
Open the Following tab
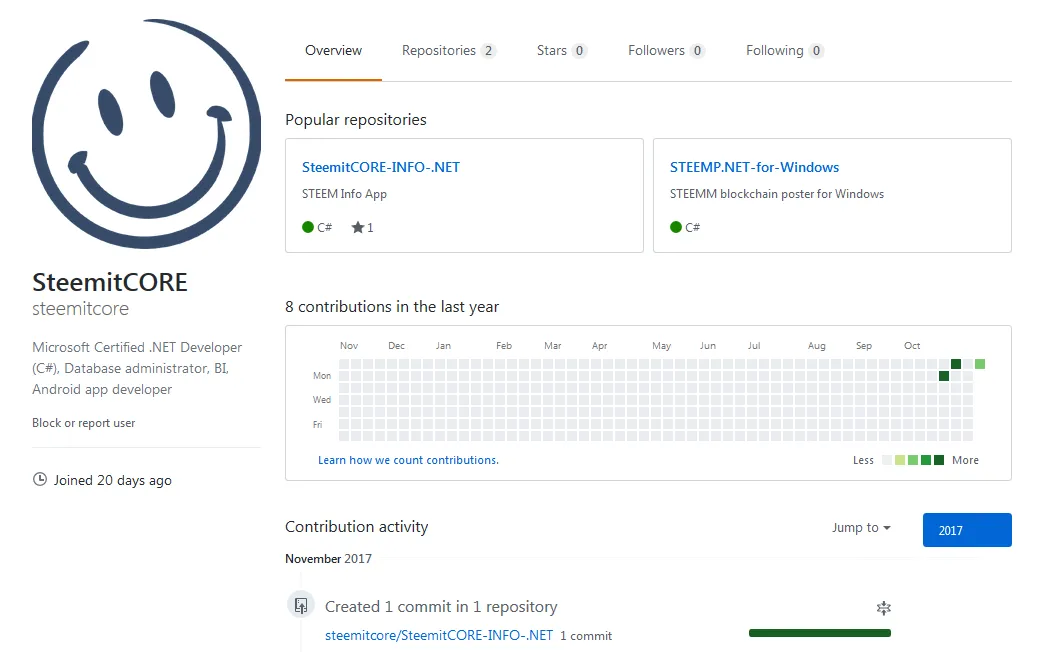pyautogui.click(x=784, y=51)
